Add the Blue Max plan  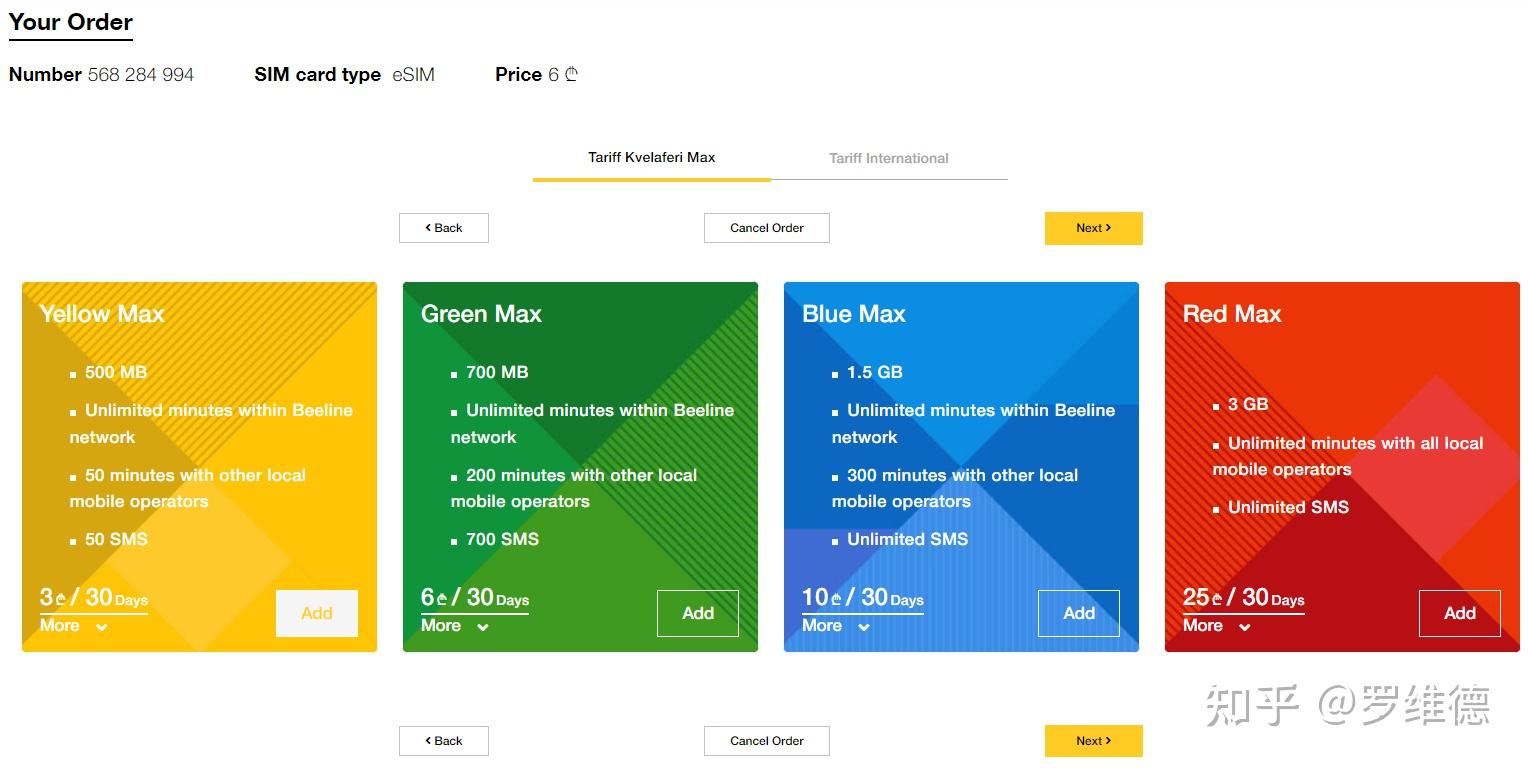click(1078, 613)
